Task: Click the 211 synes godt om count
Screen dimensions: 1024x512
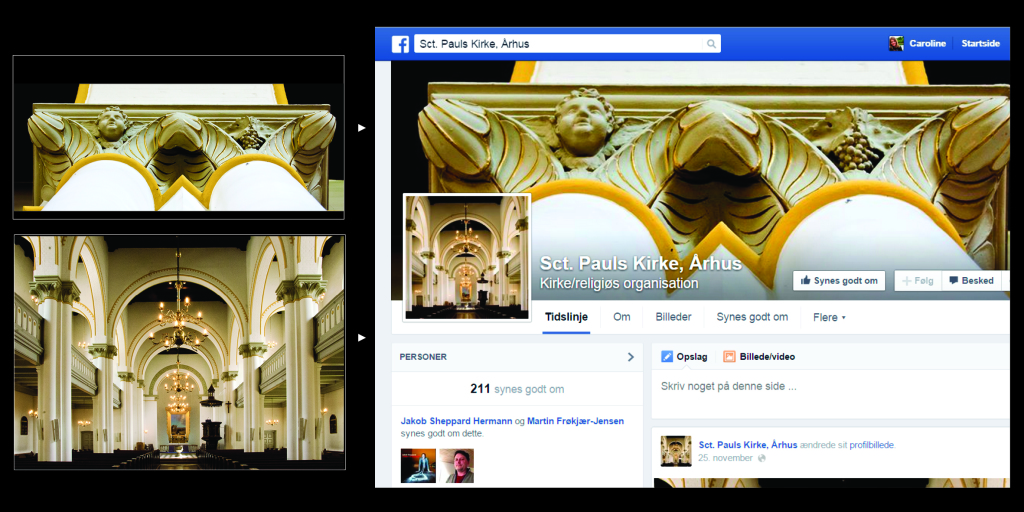Action: (517, 389)
